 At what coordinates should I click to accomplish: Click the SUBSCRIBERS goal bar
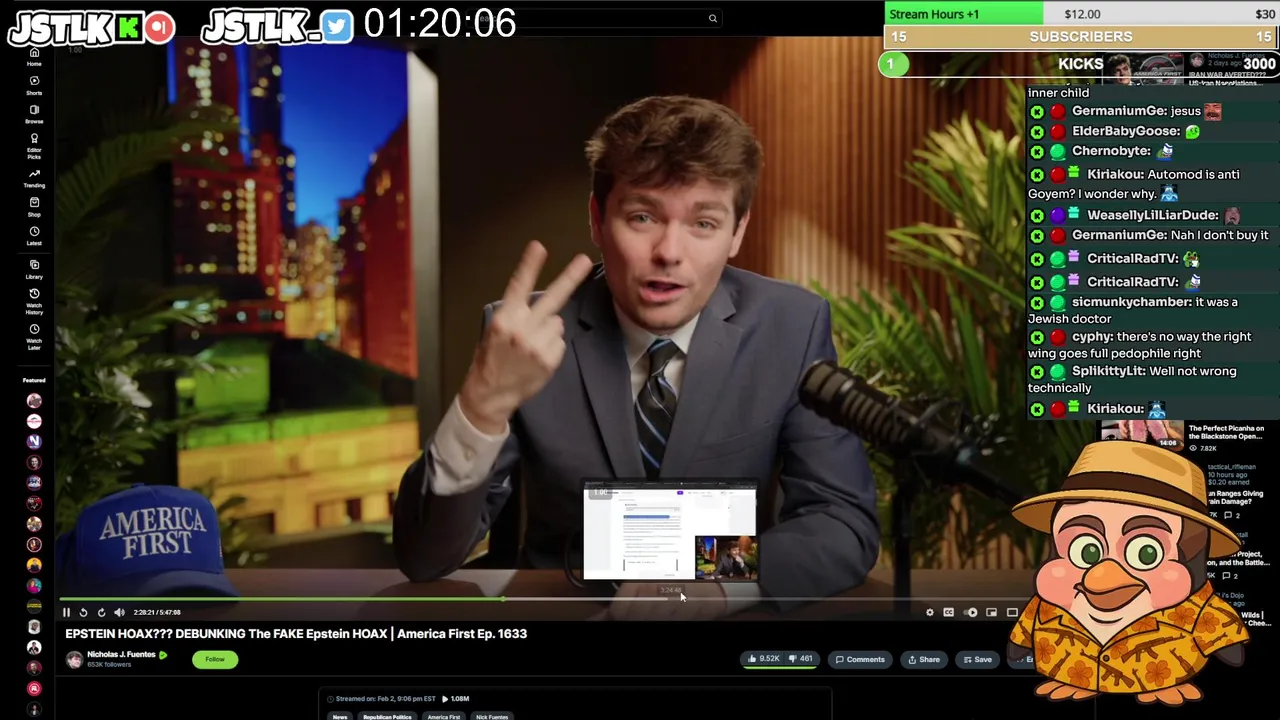1081,37
